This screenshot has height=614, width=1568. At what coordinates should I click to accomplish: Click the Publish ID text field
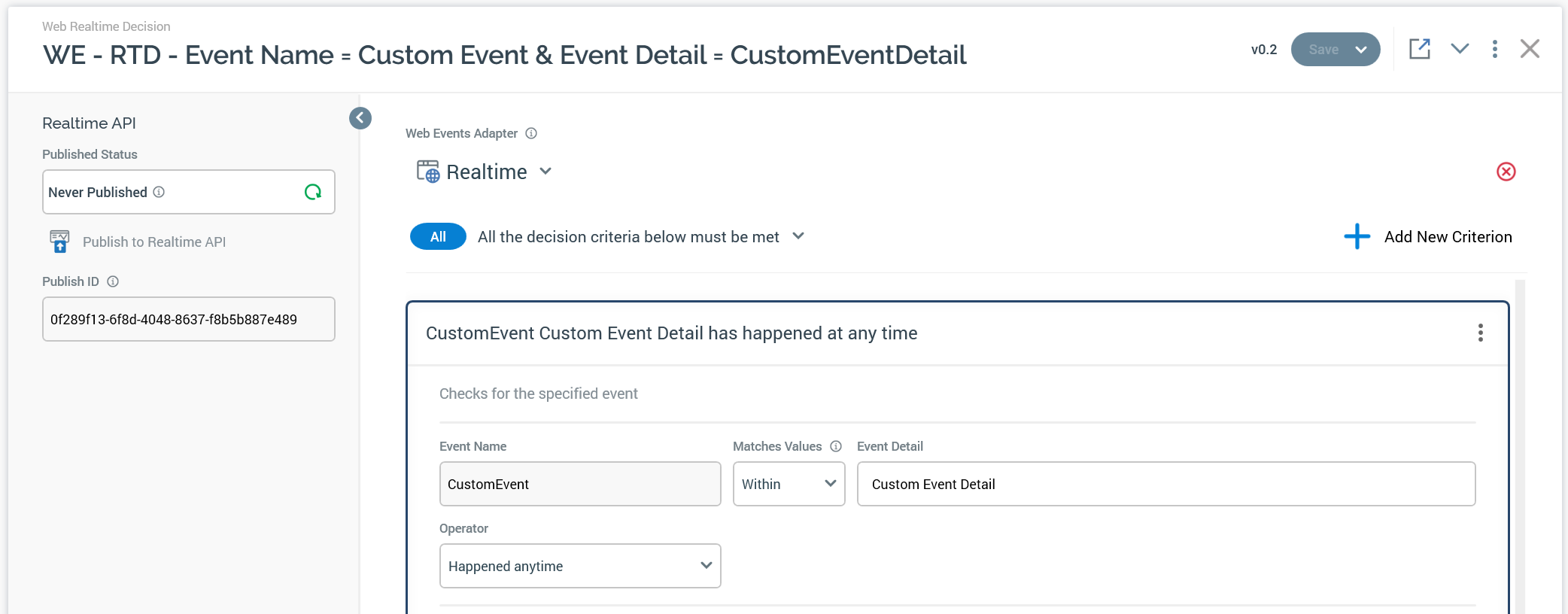click(x=188, y=319)
